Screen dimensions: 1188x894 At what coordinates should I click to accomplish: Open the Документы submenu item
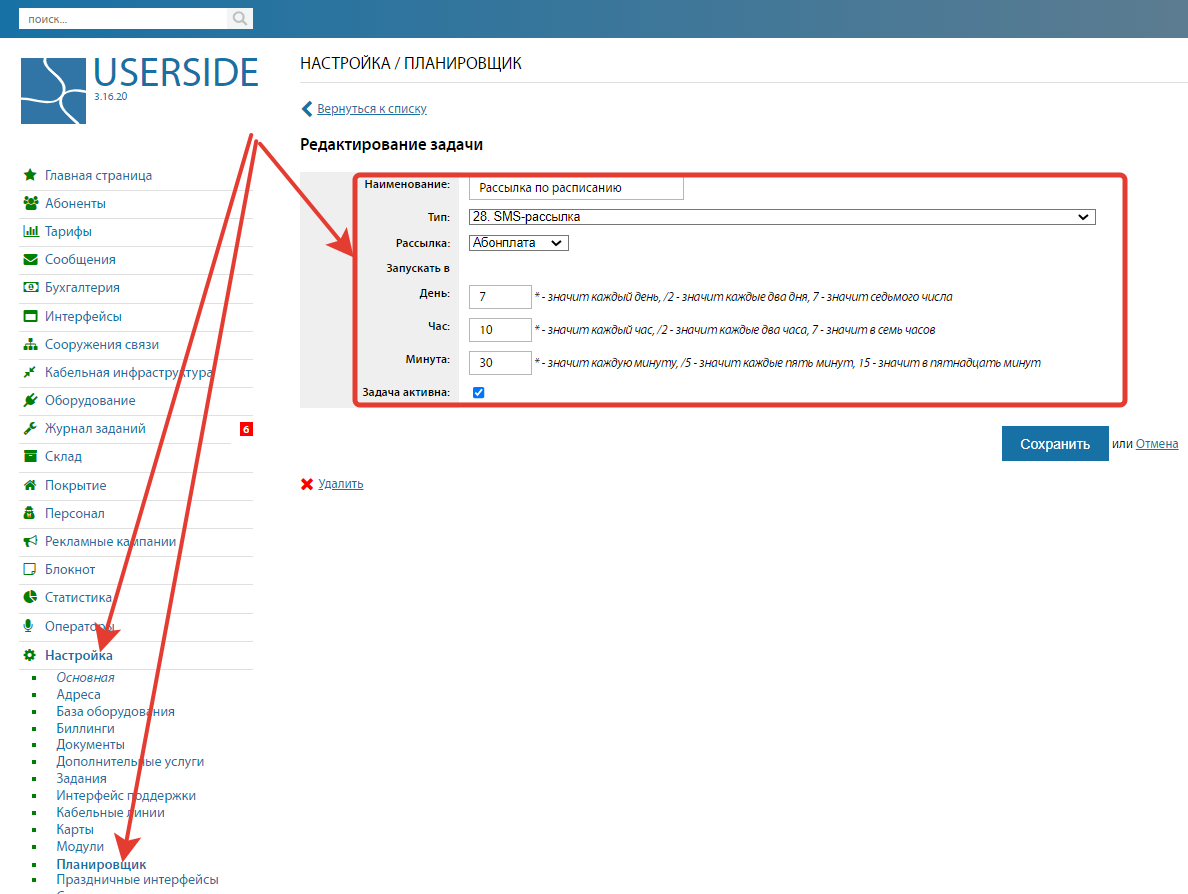tap(90, 745)
